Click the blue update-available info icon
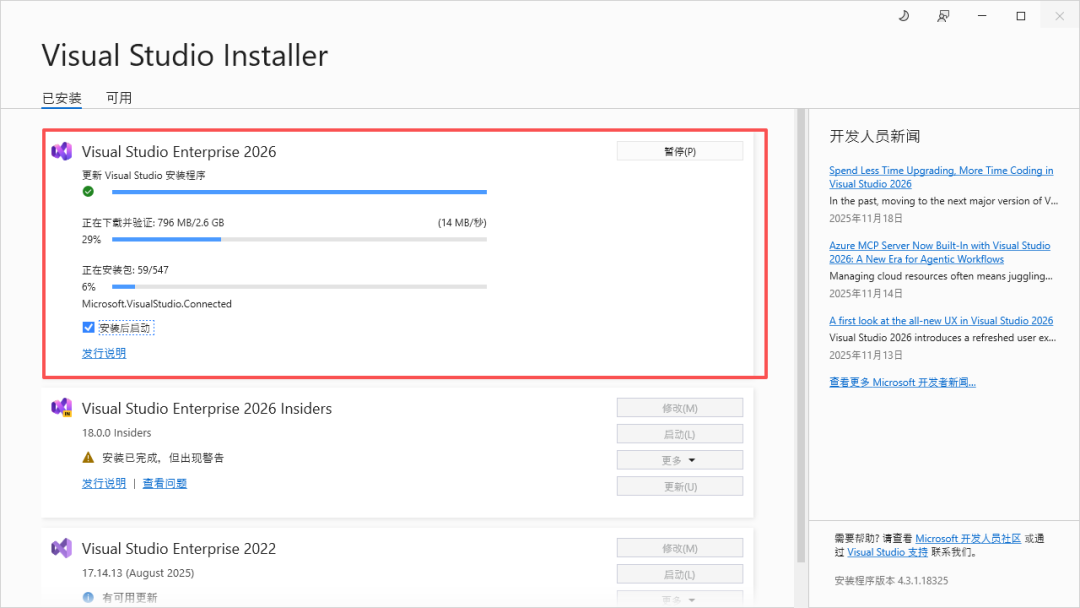The width and height of the screenshot is (1080, 608). click(x=88, y=598)
